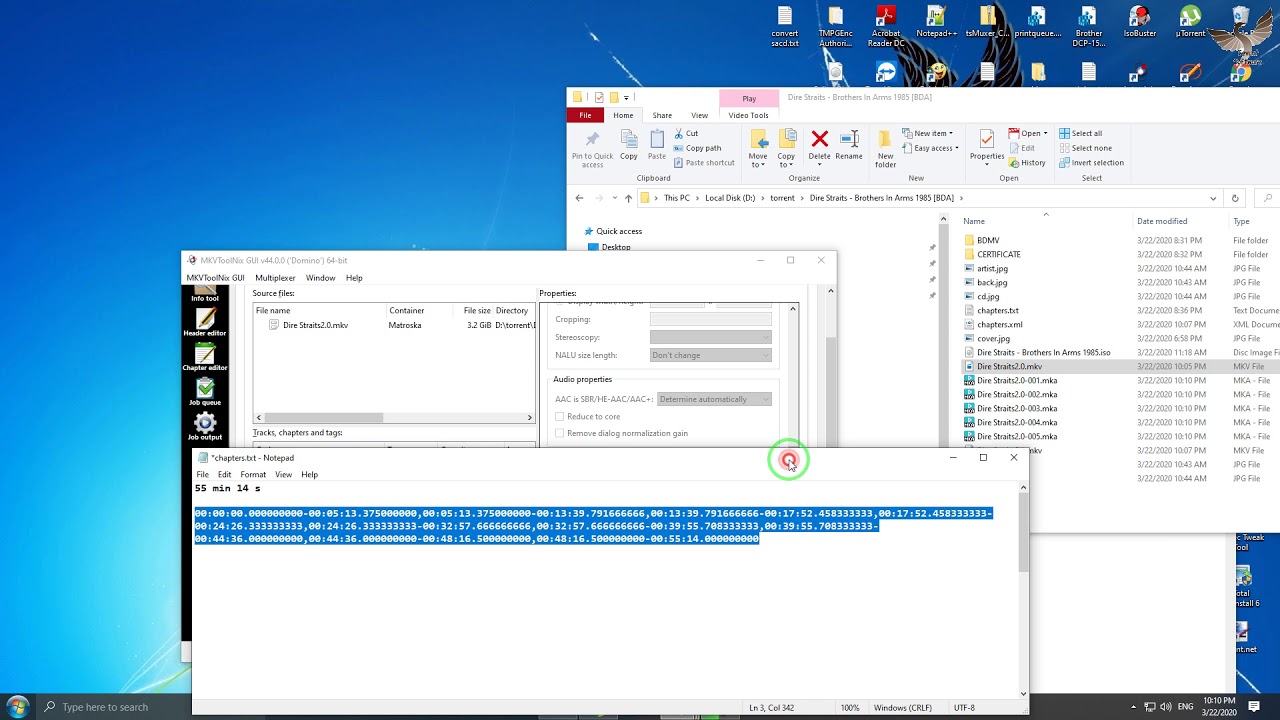Expand the address bar history dropdown

coord(1213,198)
